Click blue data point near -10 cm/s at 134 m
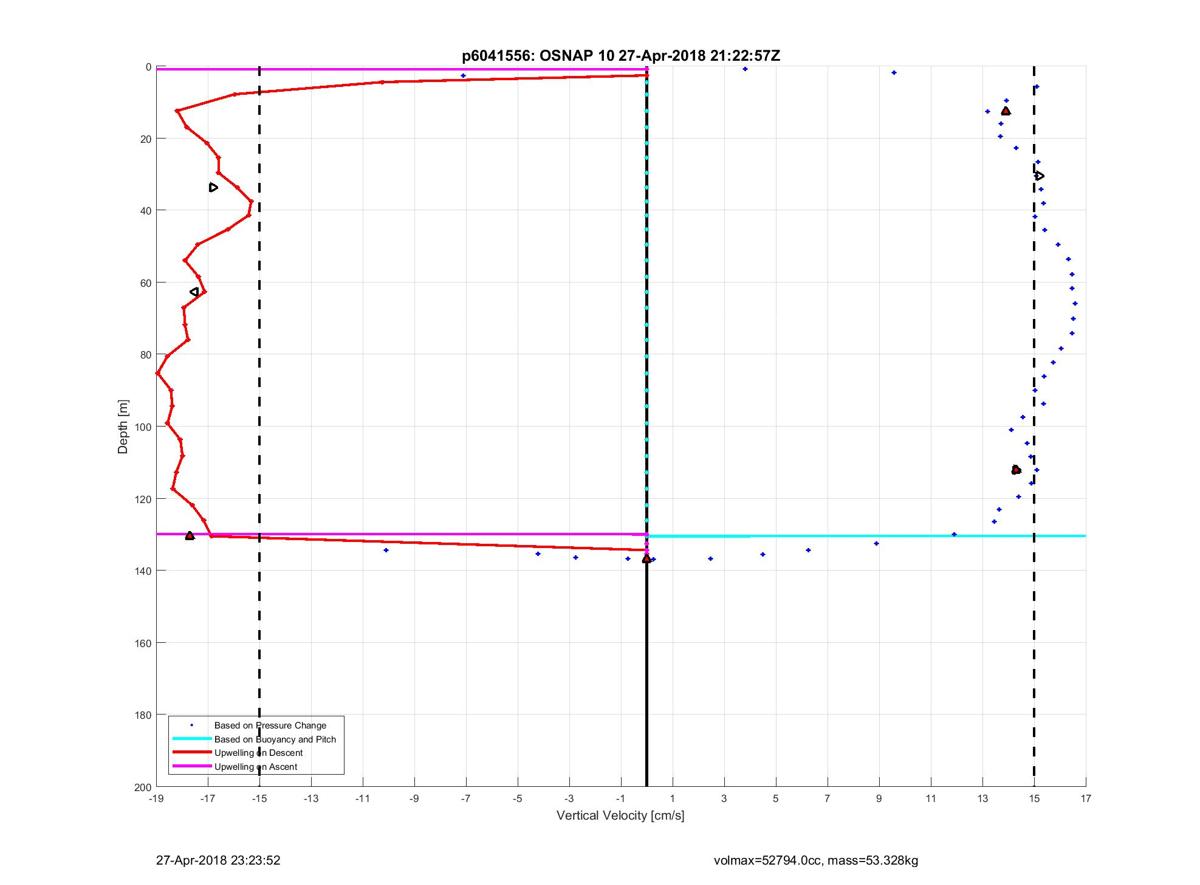This screenshot has height=885, width=1200. pos(386,550)
